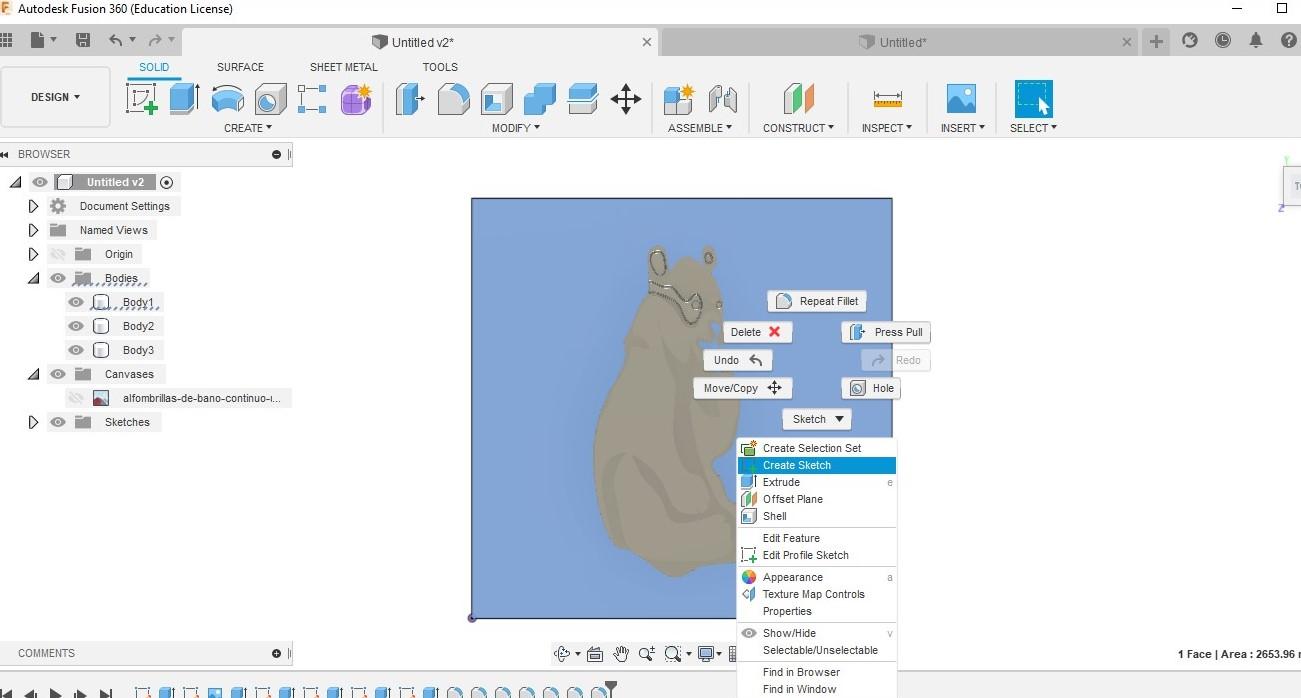Select the Hole tool in toolbar
The height and width of the screenshot is (698, 1301).
(x=270, y=99)
